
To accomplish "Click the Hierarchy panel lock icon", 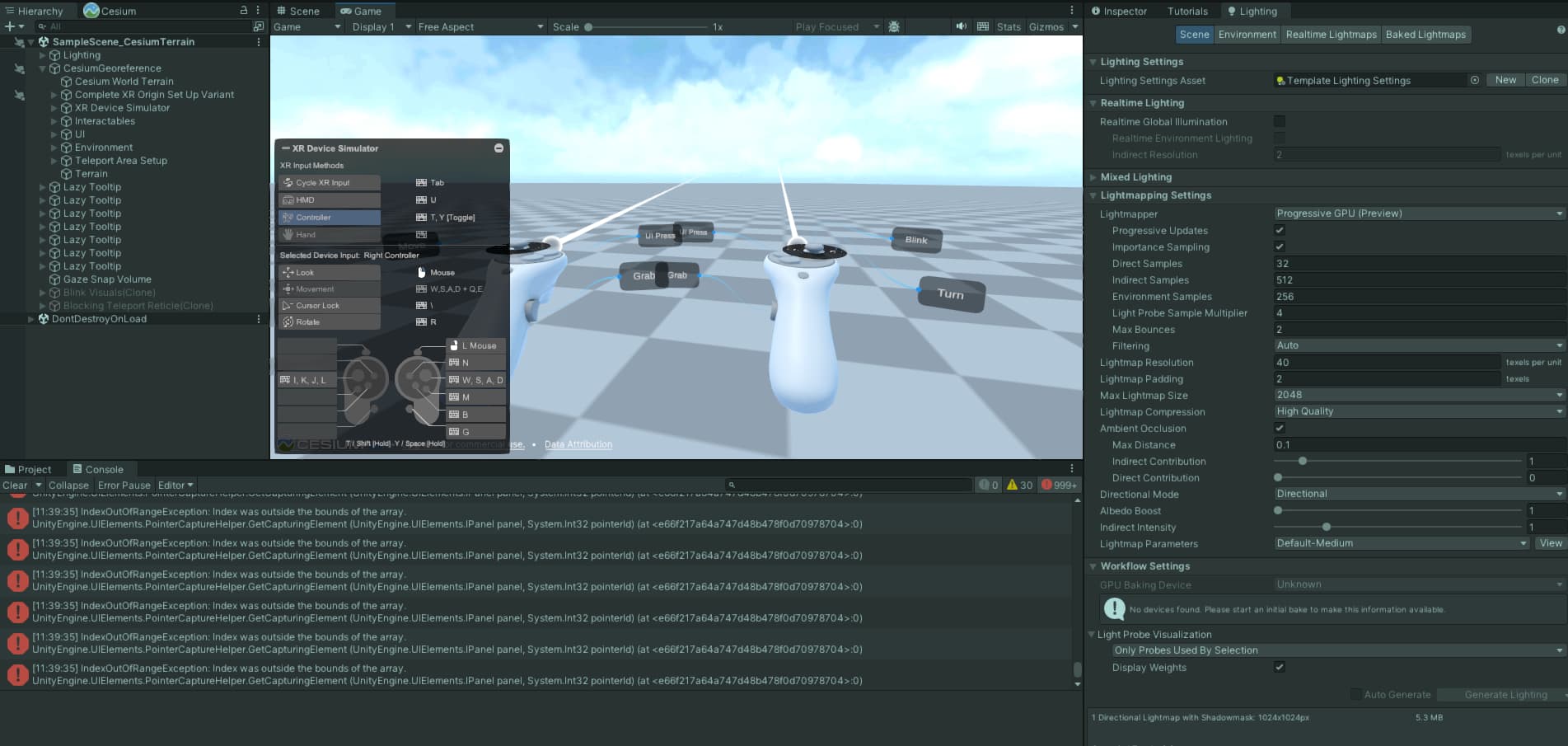I will (x=244, y=11).
